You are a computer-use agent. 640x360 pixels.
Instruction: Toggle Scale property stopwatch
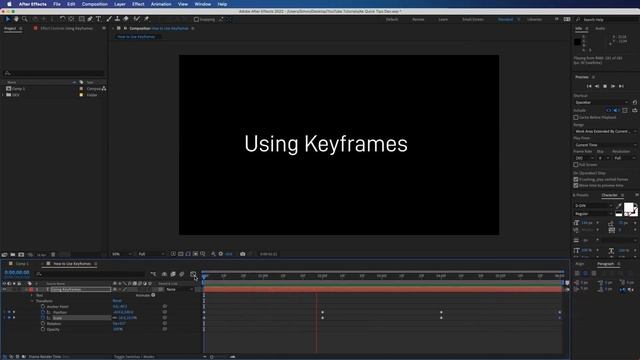pyautogui.click(x=42, y=318)
